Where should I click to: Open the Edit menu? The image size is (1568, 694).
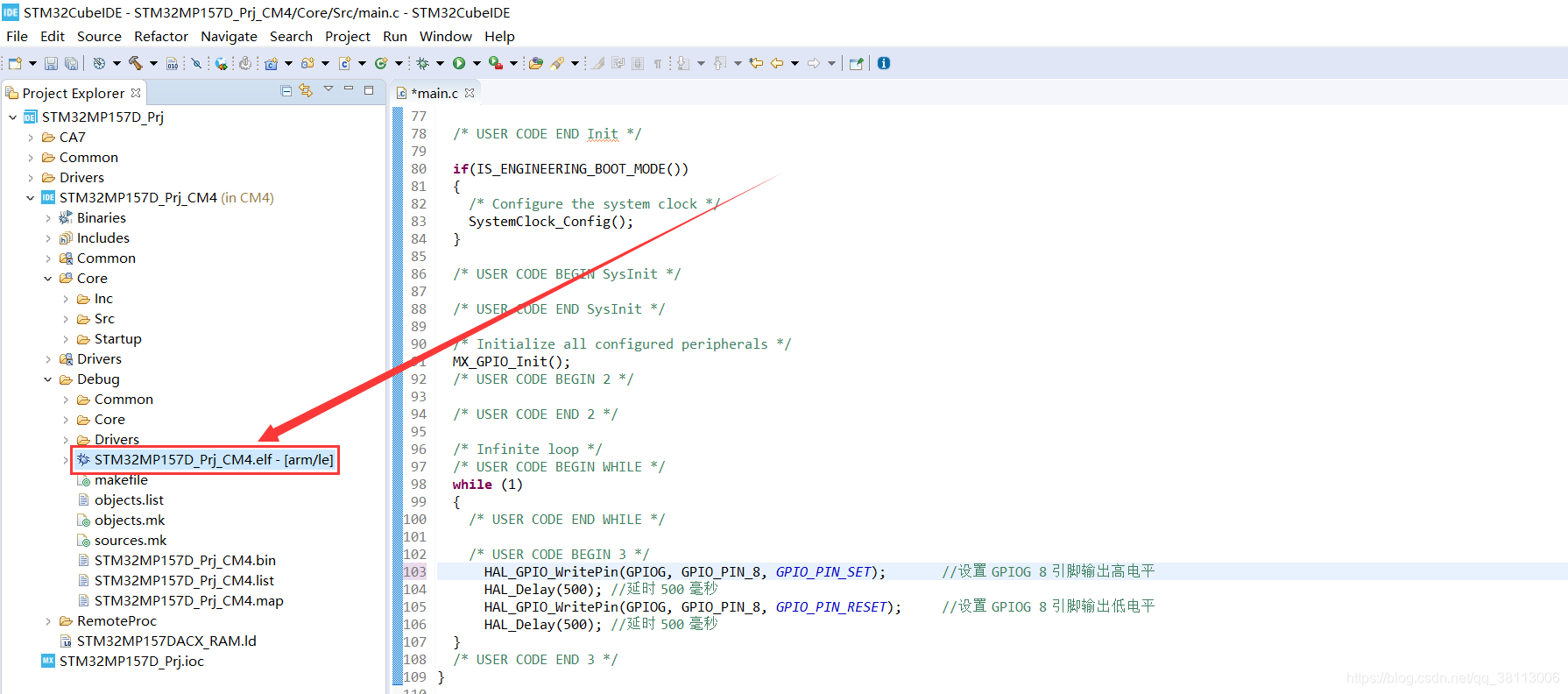[x=53, y=37]
